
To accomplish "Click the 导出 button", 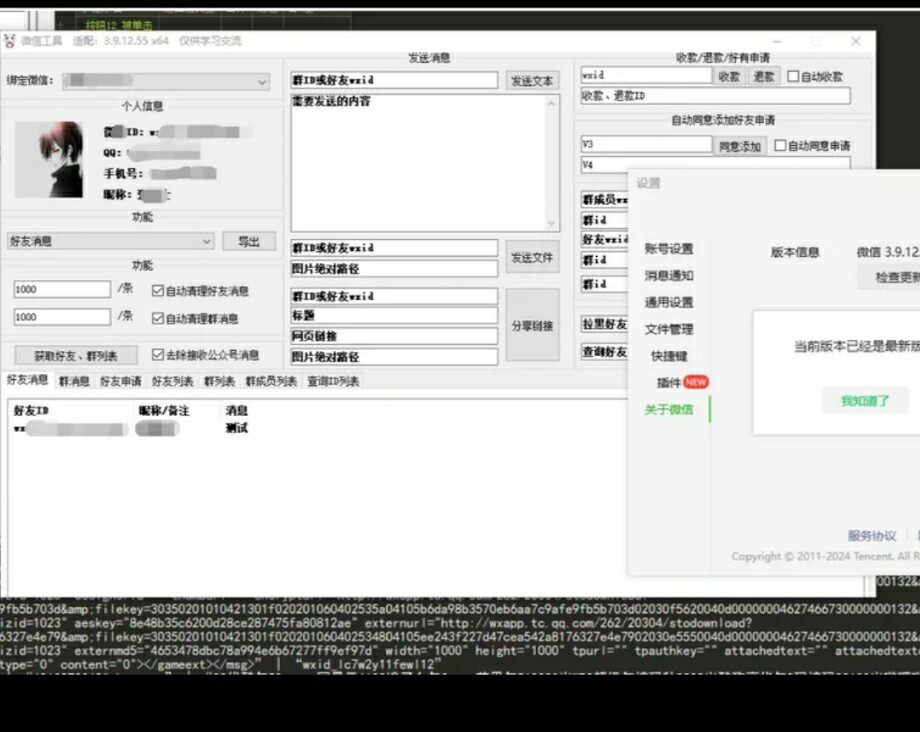I will tap(249, 242).
